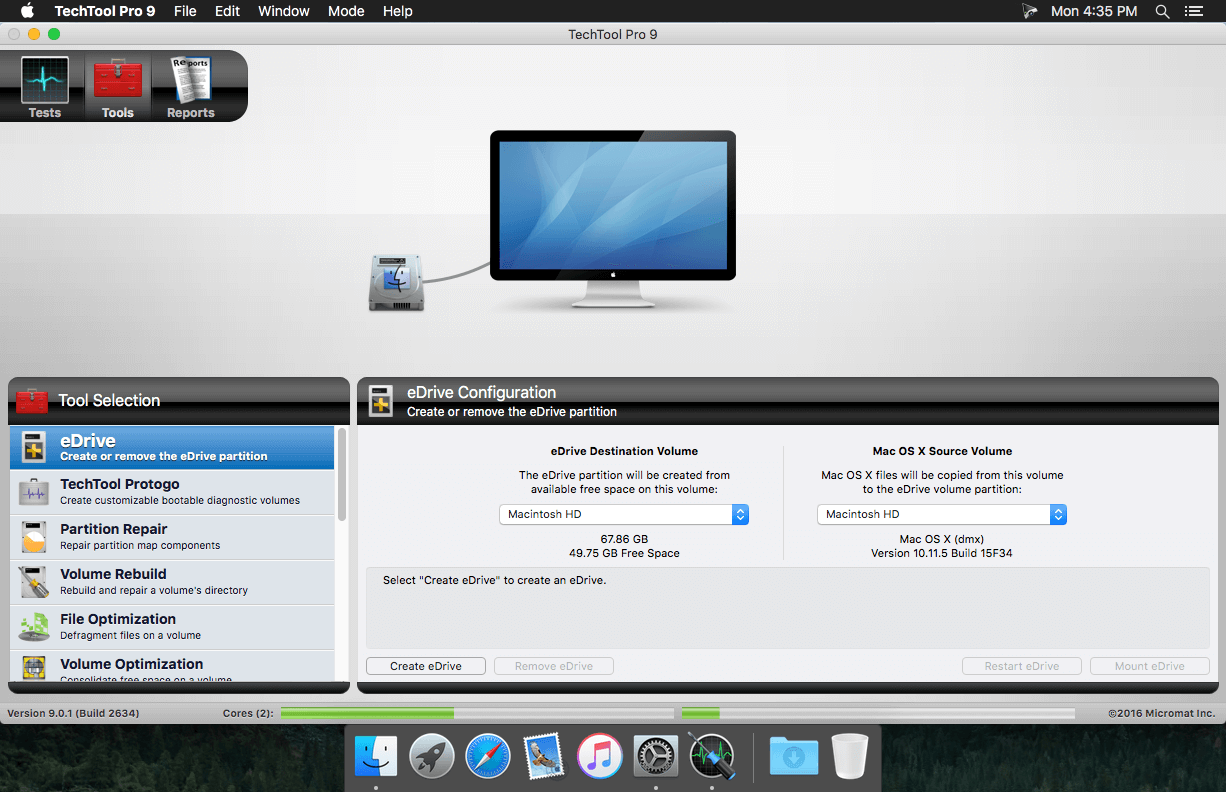The image size is (1226, 792).
Task: Click the menu bar clock Mon 4:35 PM
Action: (x=1094, y=12)
